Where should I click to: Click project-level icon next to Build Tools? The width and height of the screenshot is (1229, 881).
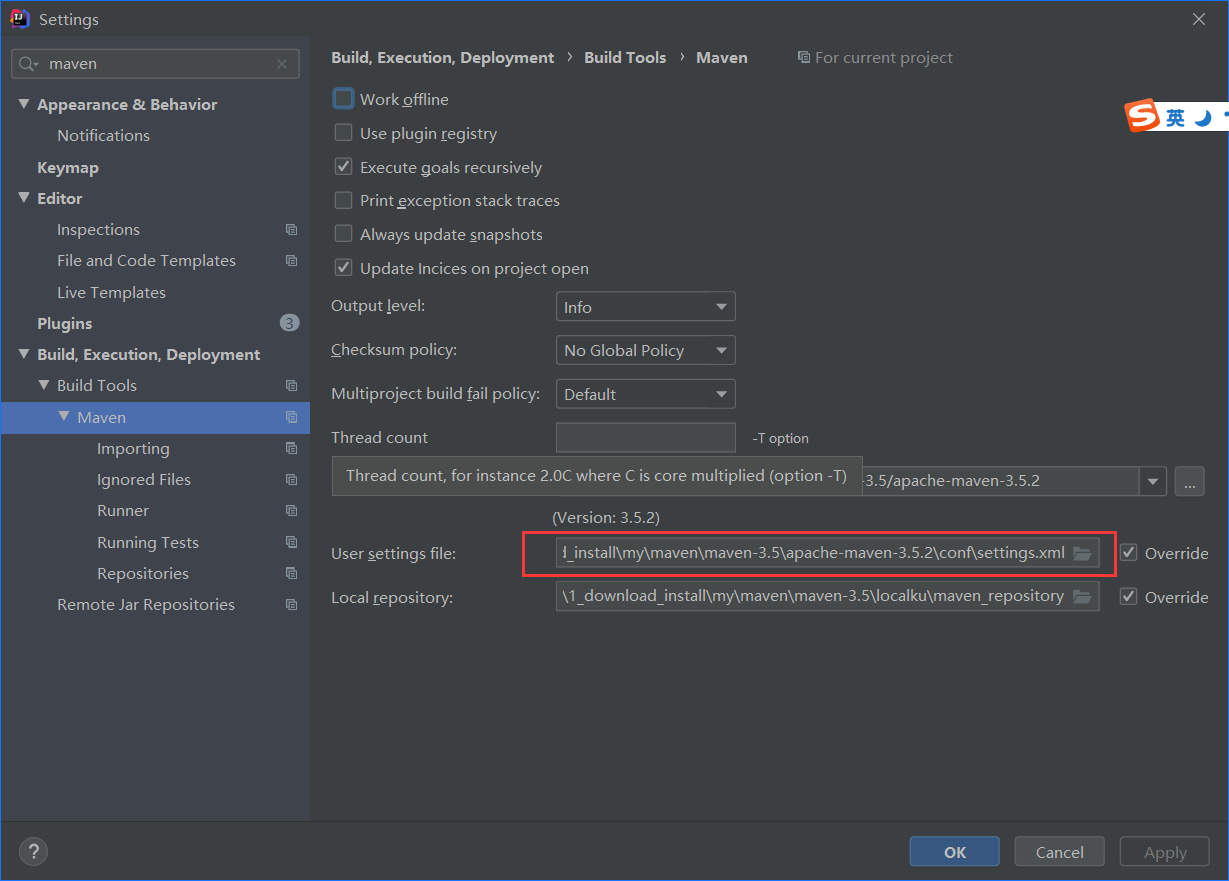pyautogui.click(x=291, y=386)
